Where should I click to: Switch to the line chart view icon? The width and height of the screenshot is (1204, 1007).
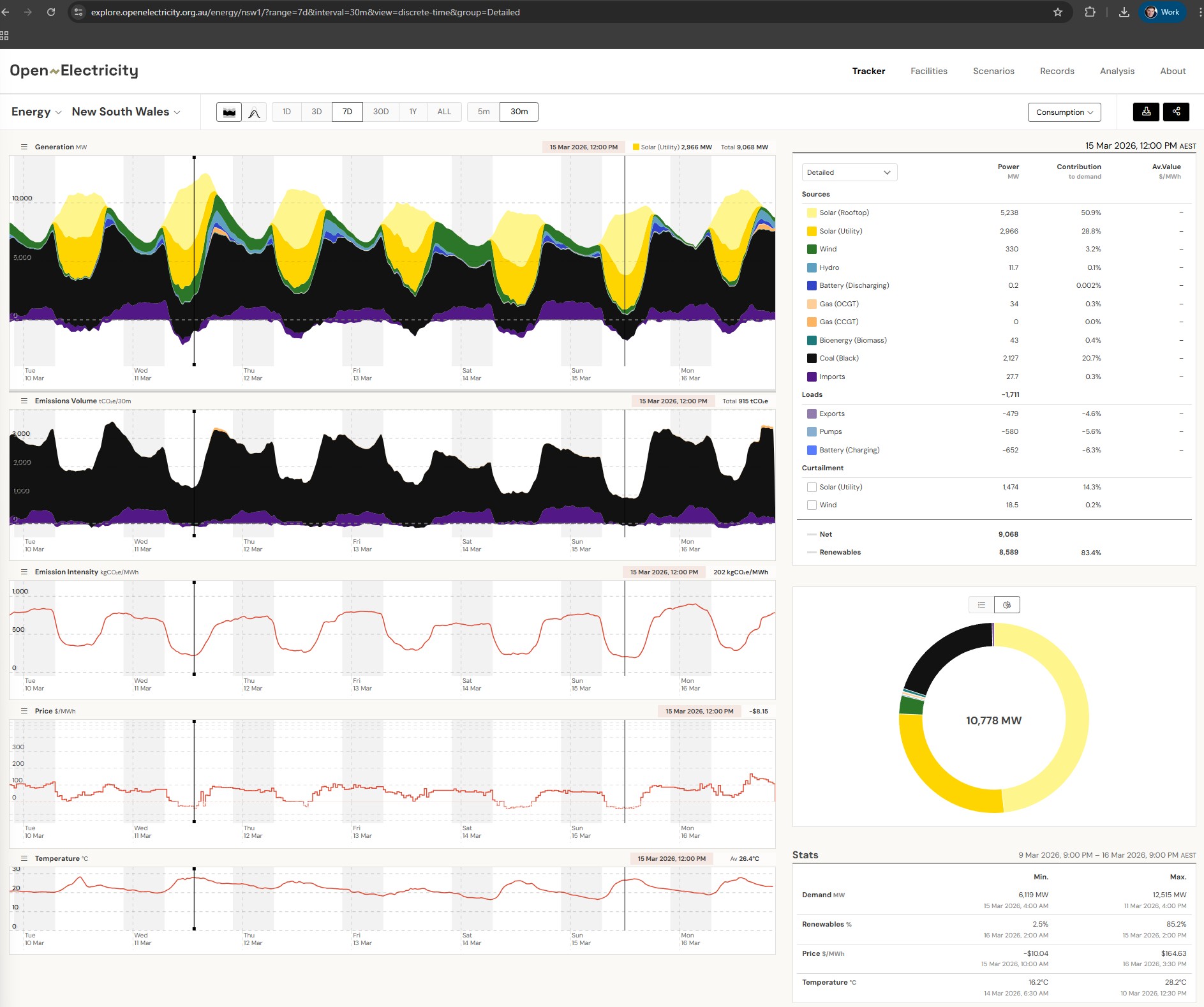point(254,112)
